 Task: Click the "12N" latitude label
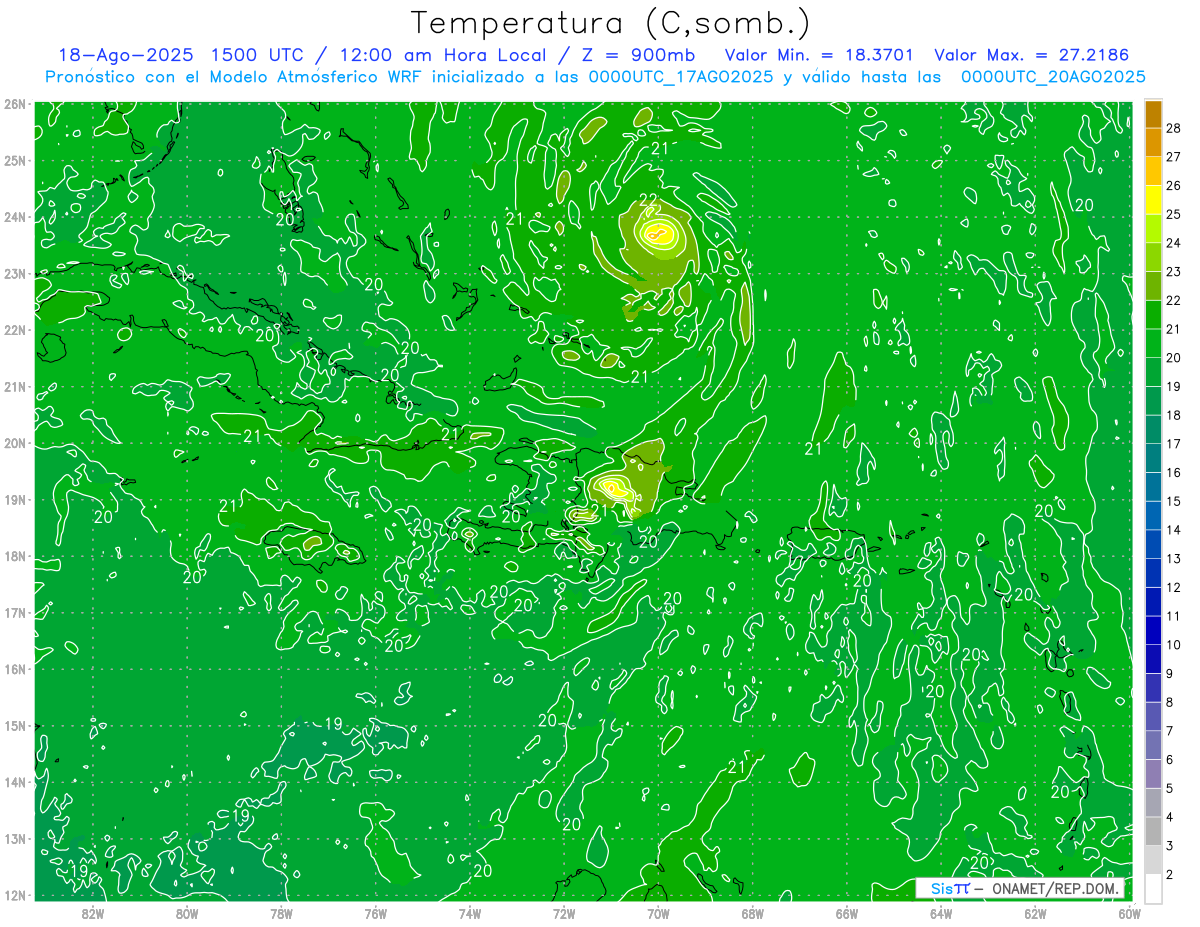pos(16,895)
